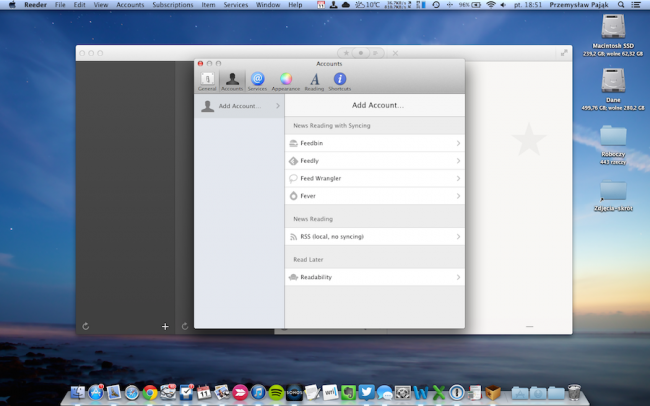Click the chevron on the Feedly row
The width and height of the screenshot is (650, 406).
tap(458, 161)
